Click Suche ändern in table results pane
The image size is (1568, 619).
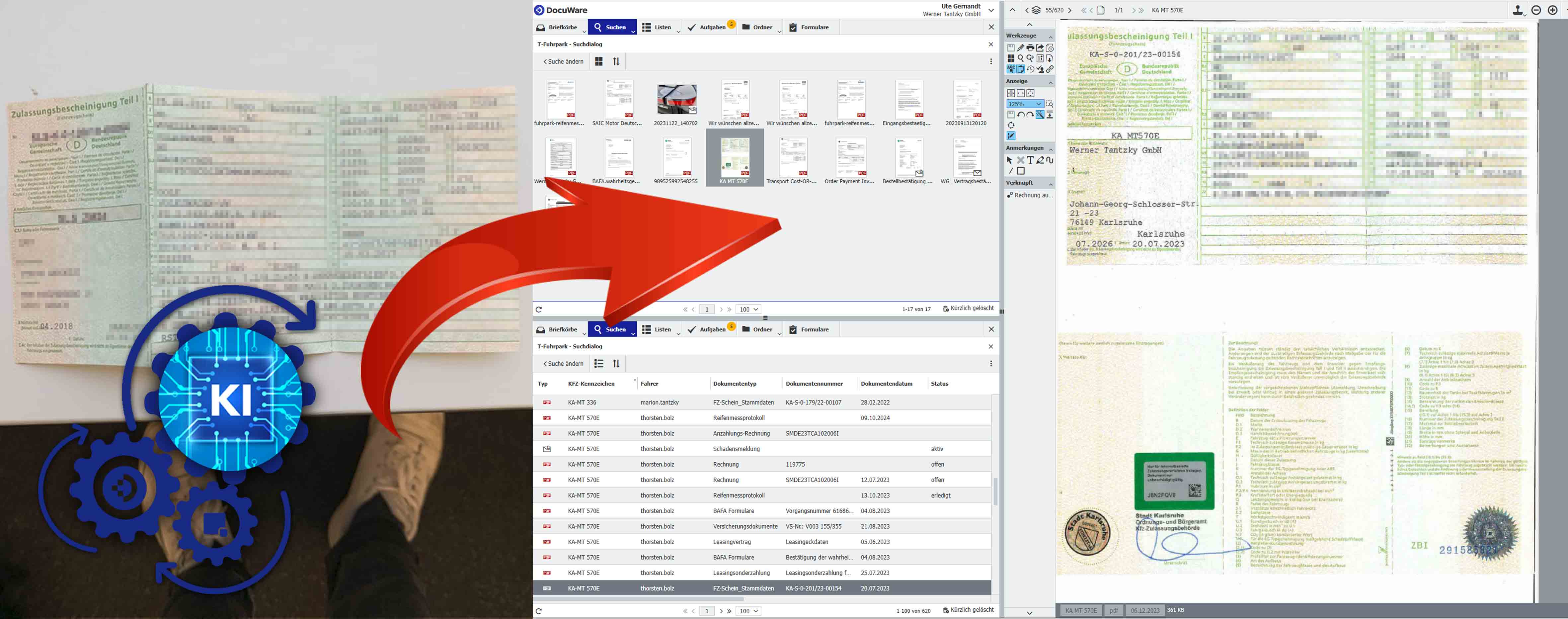(x=563, y=364)
